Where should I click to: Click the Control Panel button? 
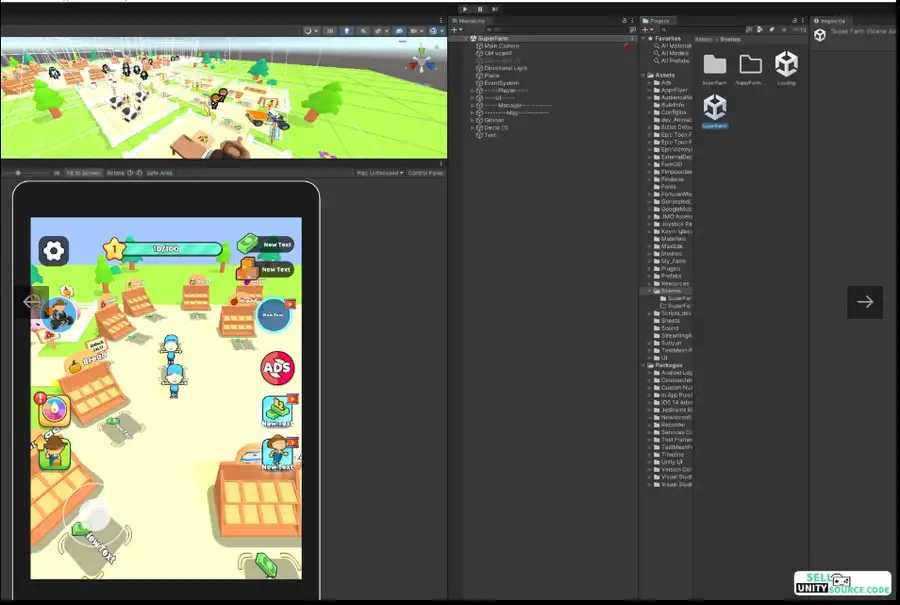(427, 170)
